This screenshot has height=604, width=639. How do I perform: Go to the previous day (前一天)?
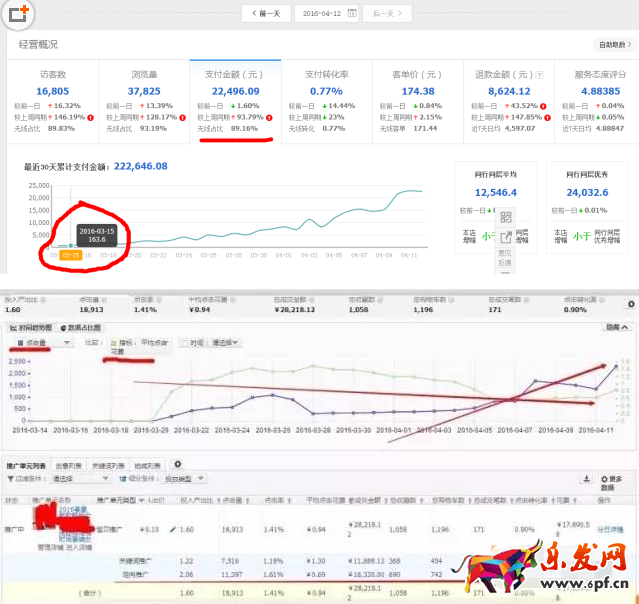(x=268, y=13)
